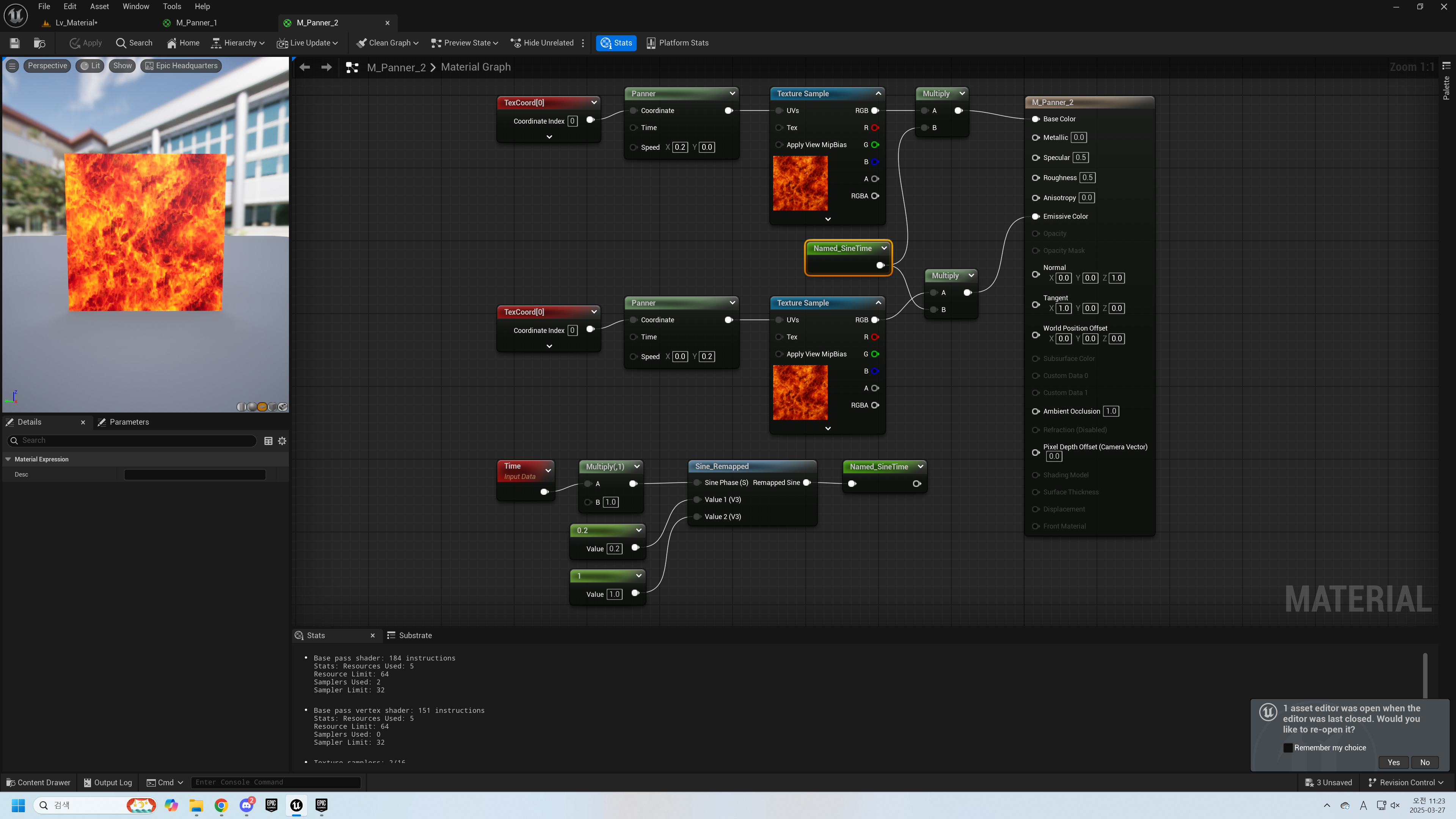Open the Tools menu

(172, 6)
